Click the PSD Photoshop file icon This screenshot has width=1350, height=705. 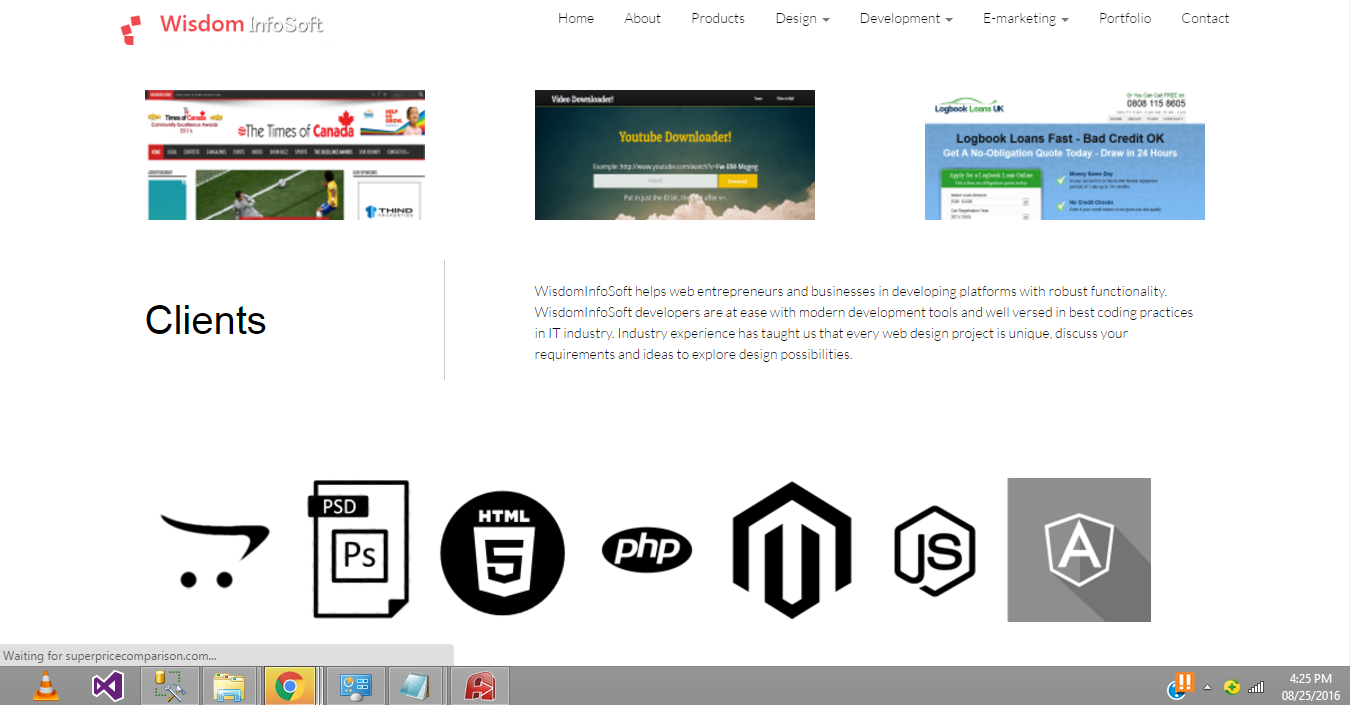pyautogui.click(x=360, y=549)
